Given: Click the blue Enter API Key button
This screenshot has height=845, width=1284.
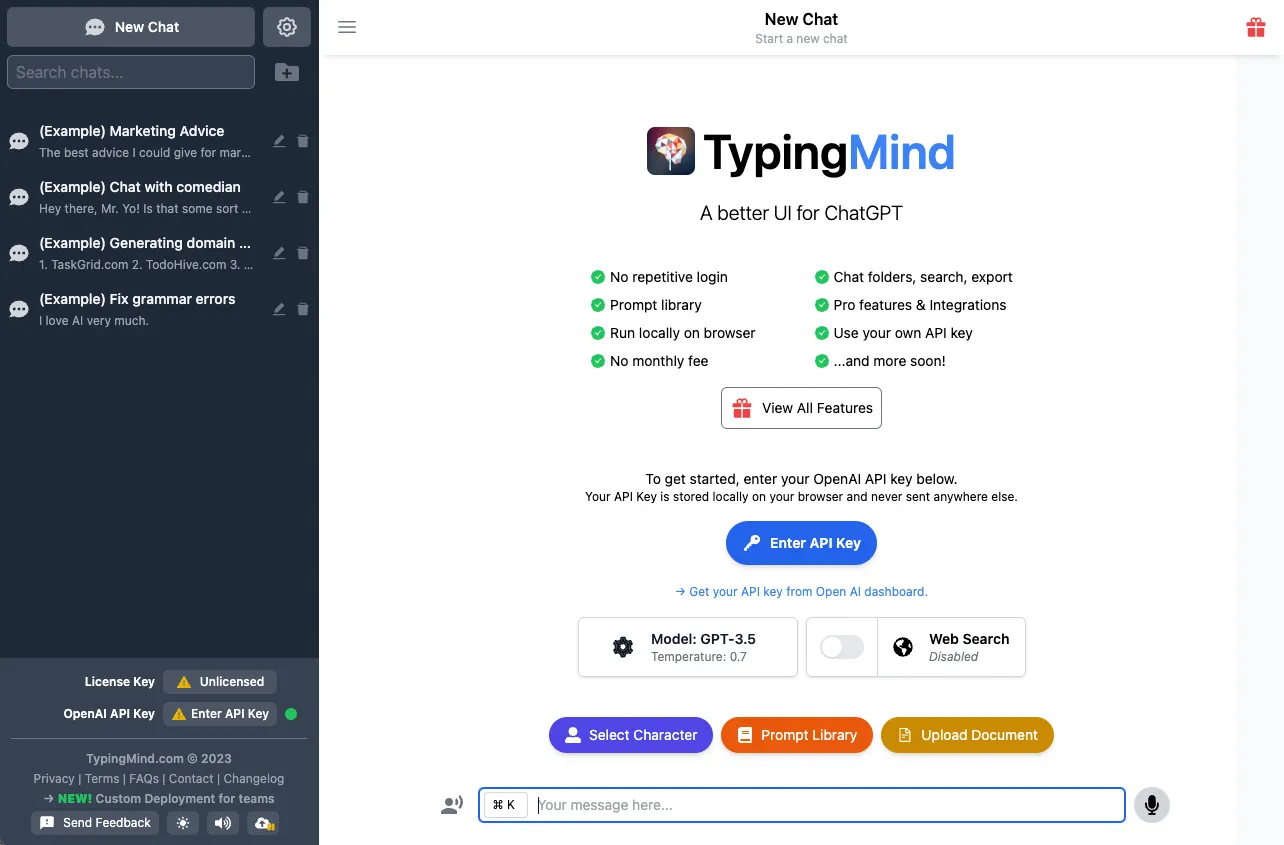Looking at the screenshot, I should [x=801, y=543].
